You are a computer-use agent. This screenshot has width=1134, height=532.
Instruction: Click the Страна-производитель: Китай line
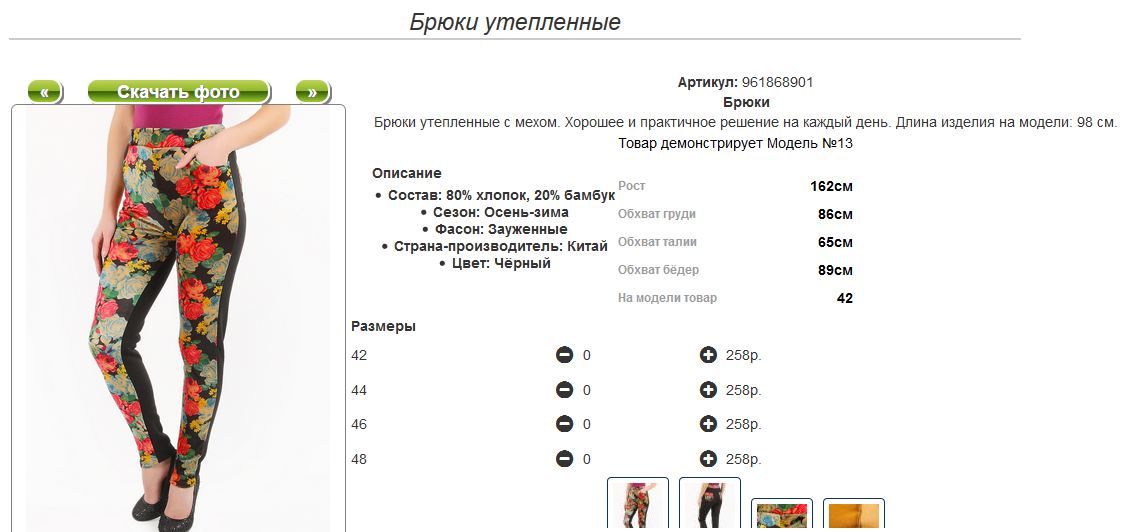click(x=501, y=246)
